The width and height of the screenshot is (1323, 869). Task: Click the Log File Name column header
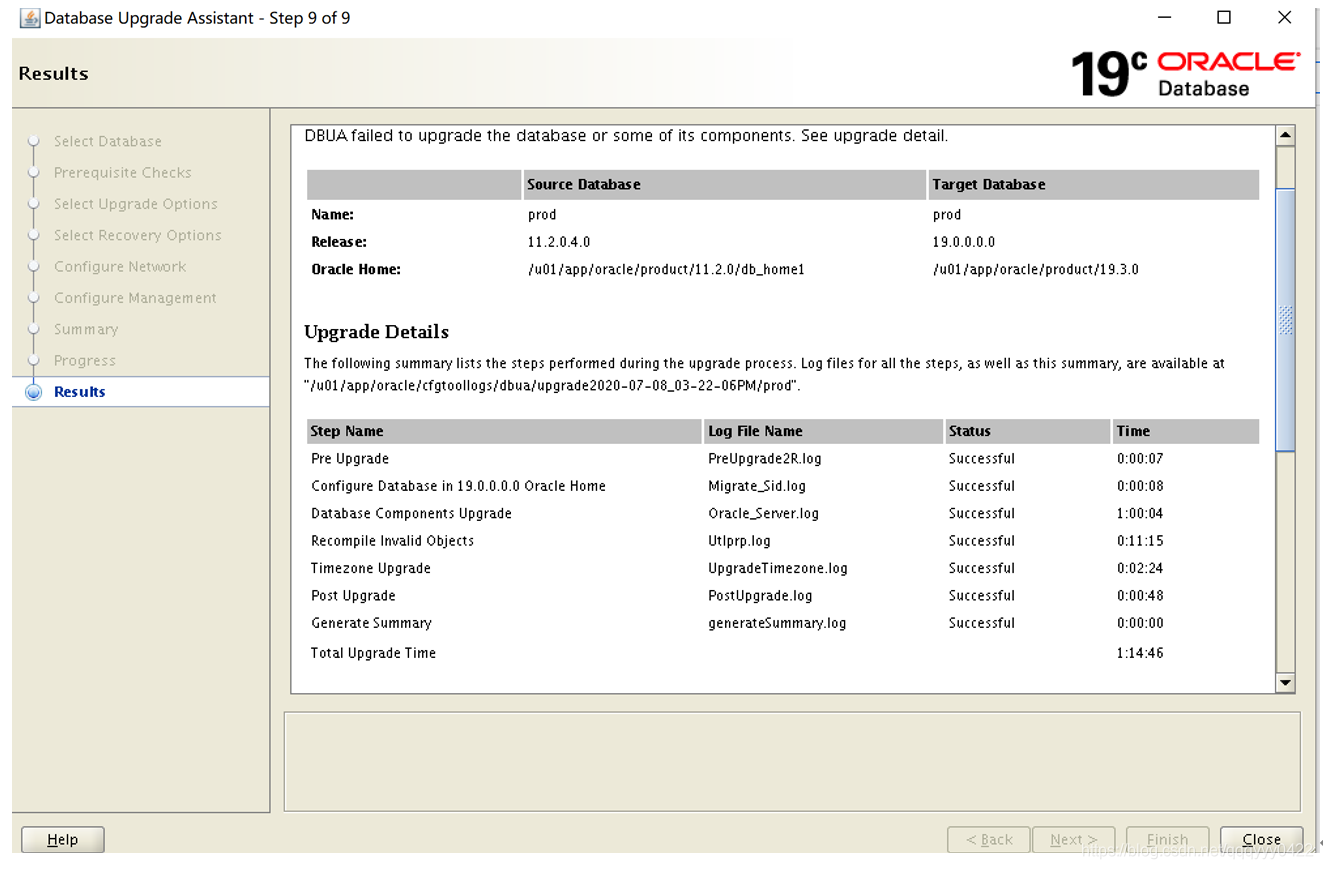[824, 431]
